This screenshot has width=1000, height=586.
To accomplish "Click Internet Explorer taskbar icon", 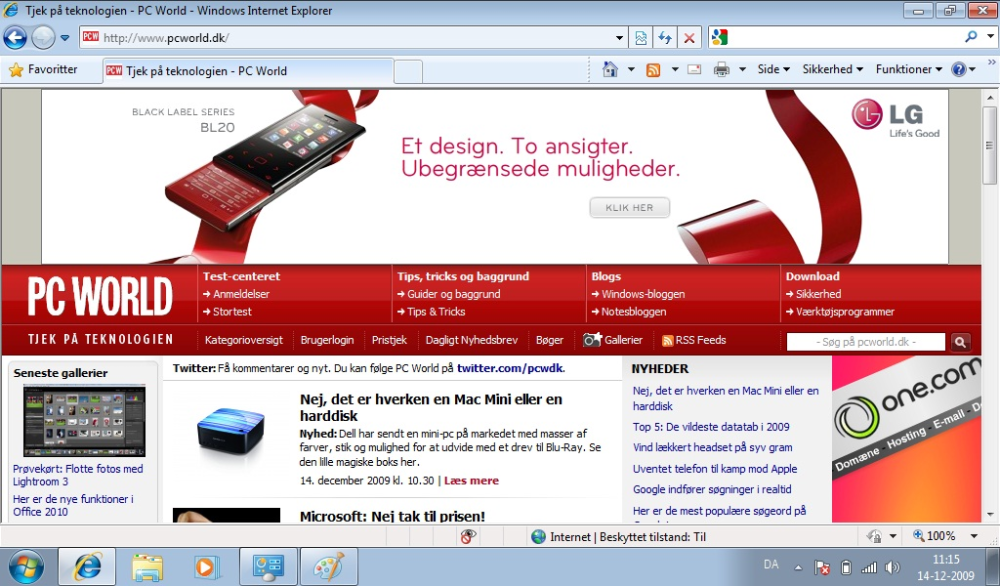I will click(87, 566).
